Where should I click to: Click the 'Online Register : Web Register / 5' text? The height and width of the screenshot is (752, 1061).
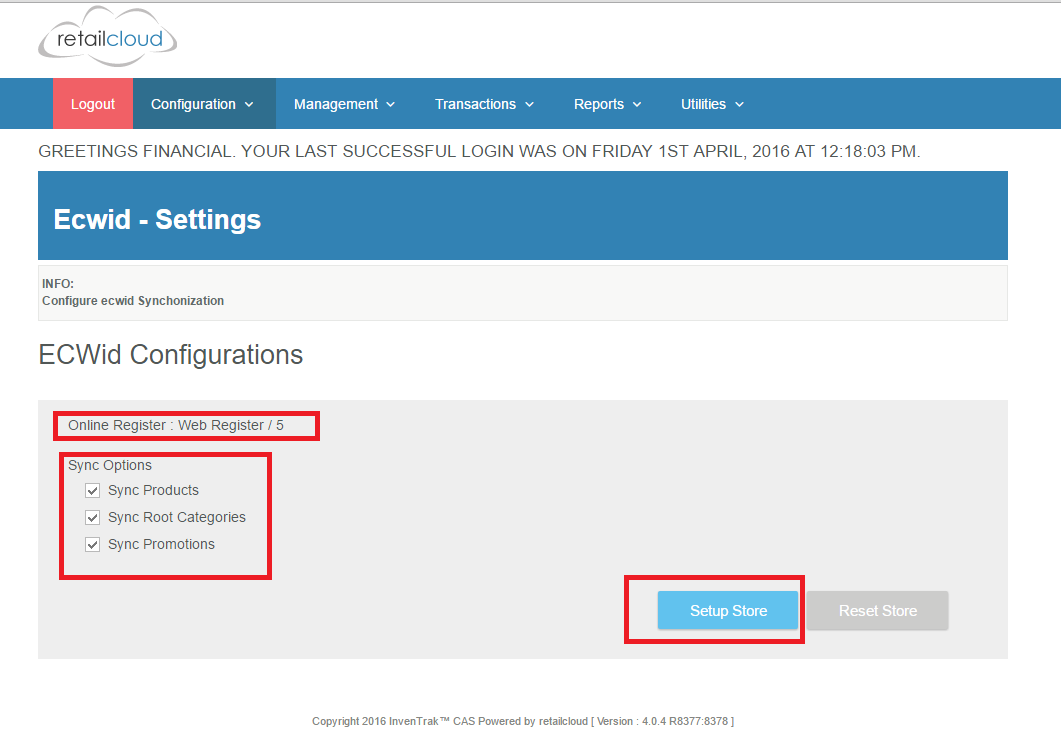click(176, 425)
